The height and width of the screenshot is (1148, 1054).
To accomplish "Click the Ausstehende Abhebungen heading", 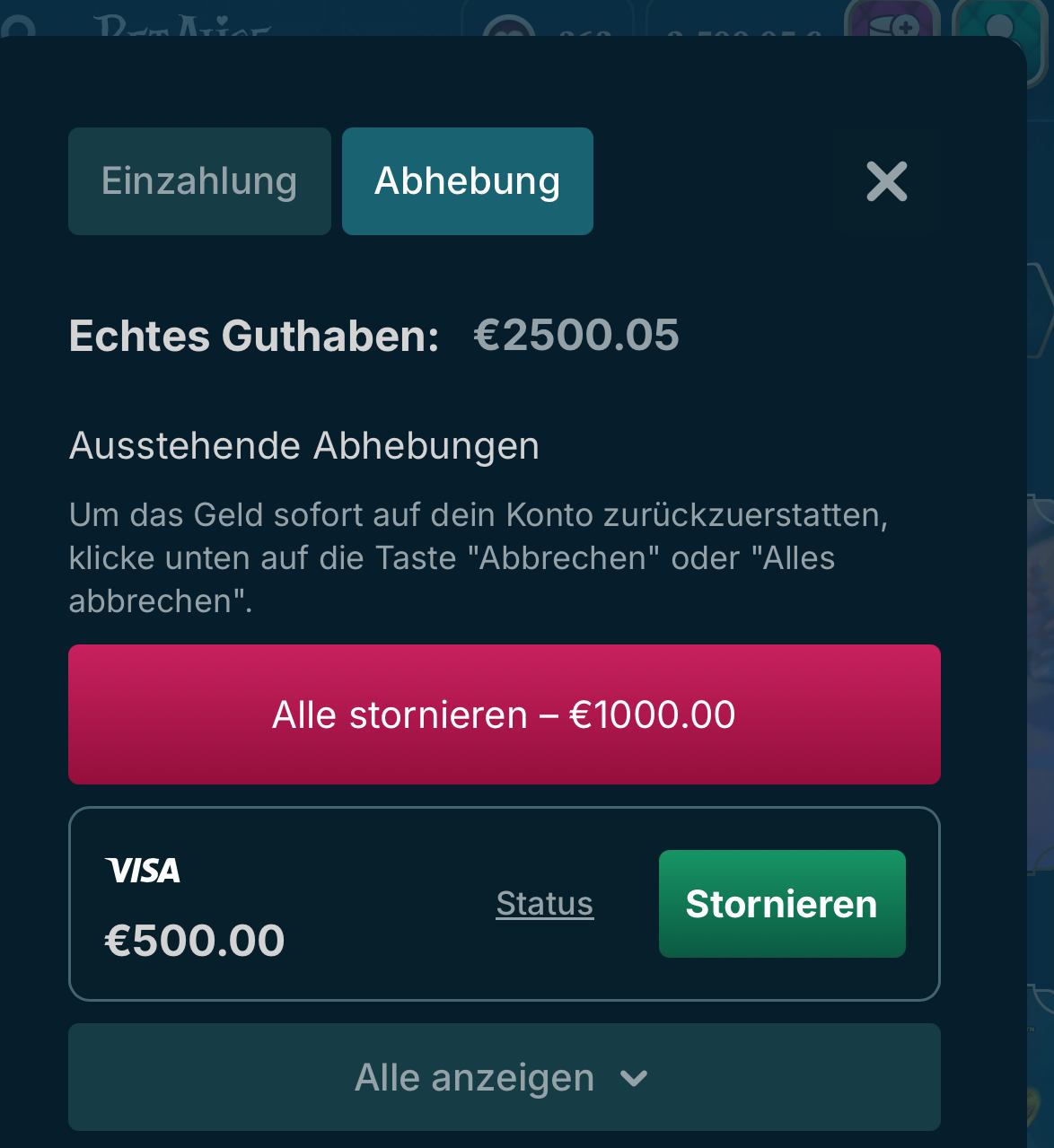I will tap(304, 446).
